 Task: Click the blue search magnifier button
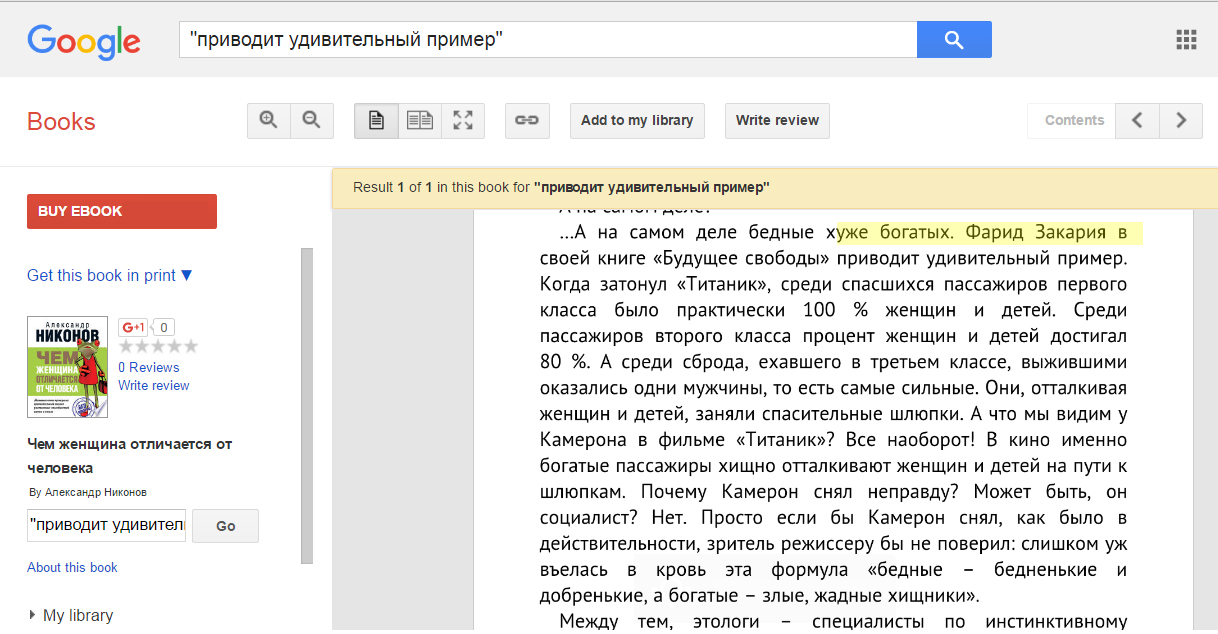(953, 40)
